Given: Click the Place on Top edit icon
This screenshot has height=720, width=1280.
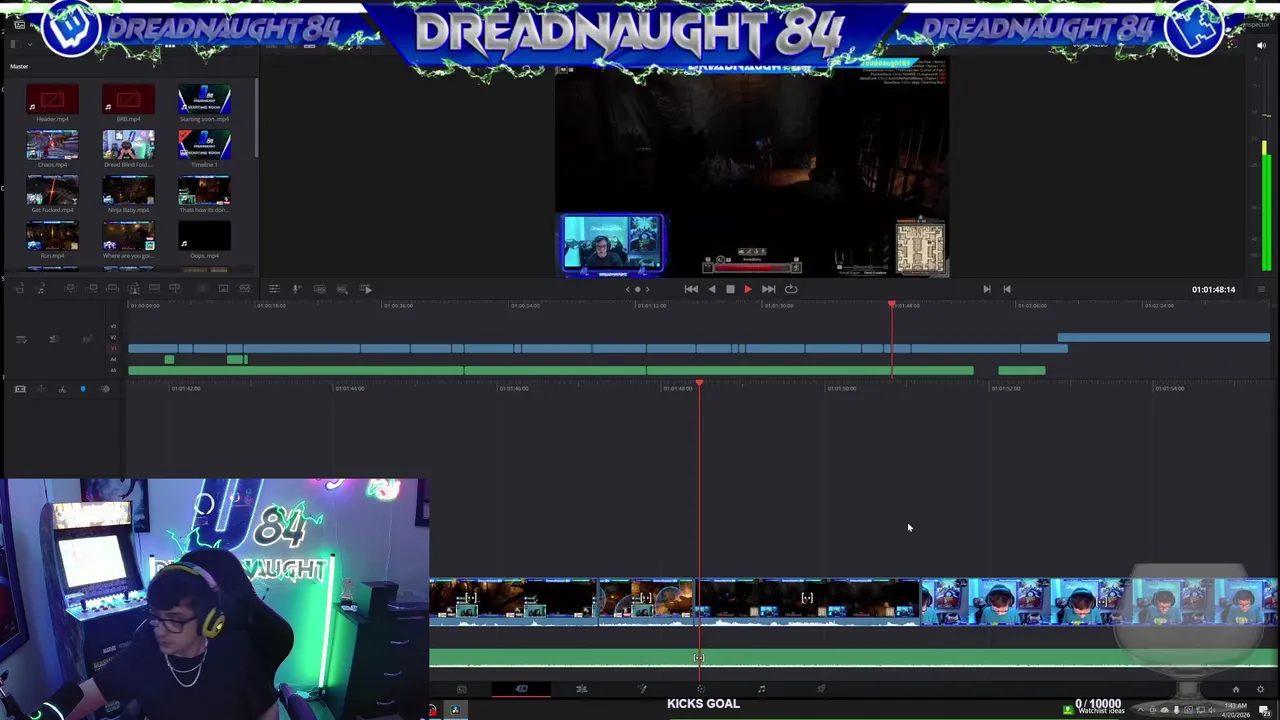Looking at the screenshot, I should pyautogui.click(x=154, y=289).
